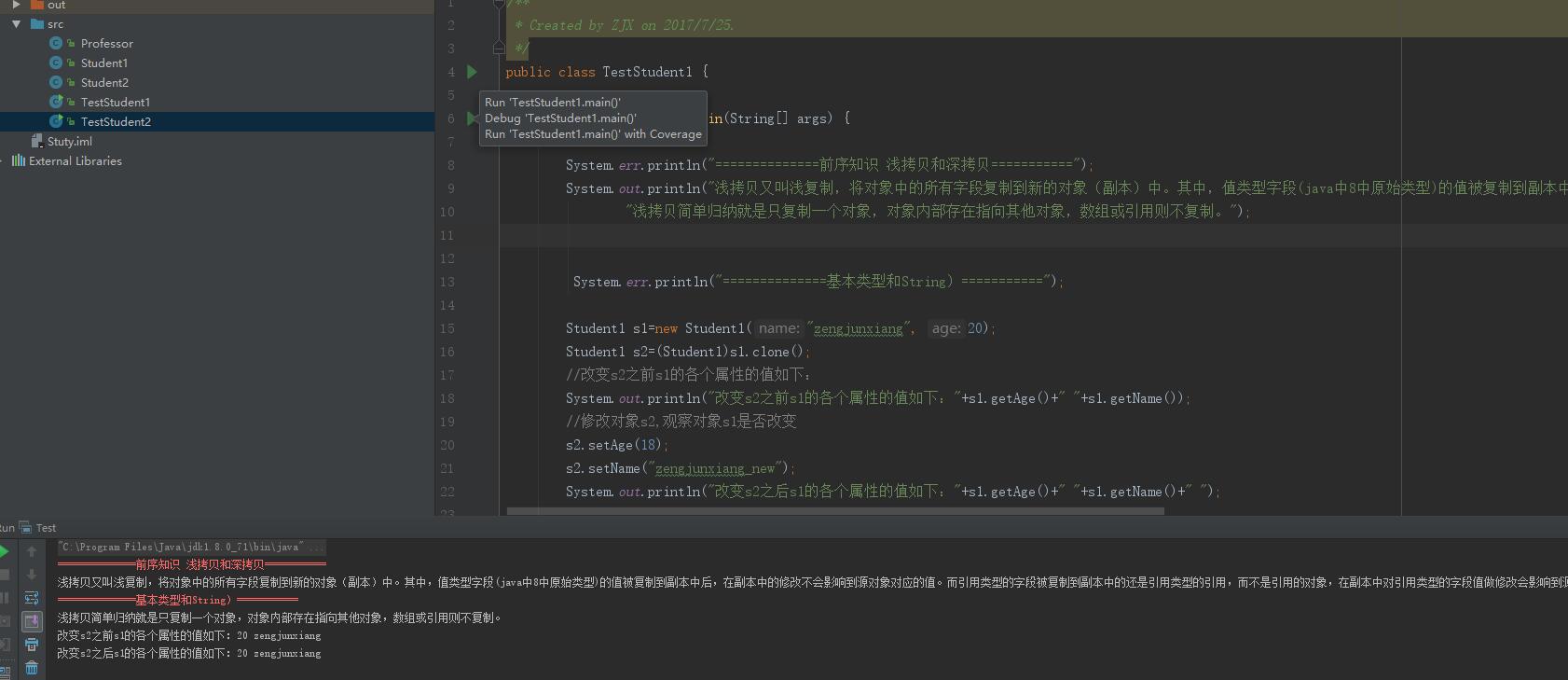1568x680 pixels.
Task: Toggle Scroll to End in the console
Action: [32, 621]
